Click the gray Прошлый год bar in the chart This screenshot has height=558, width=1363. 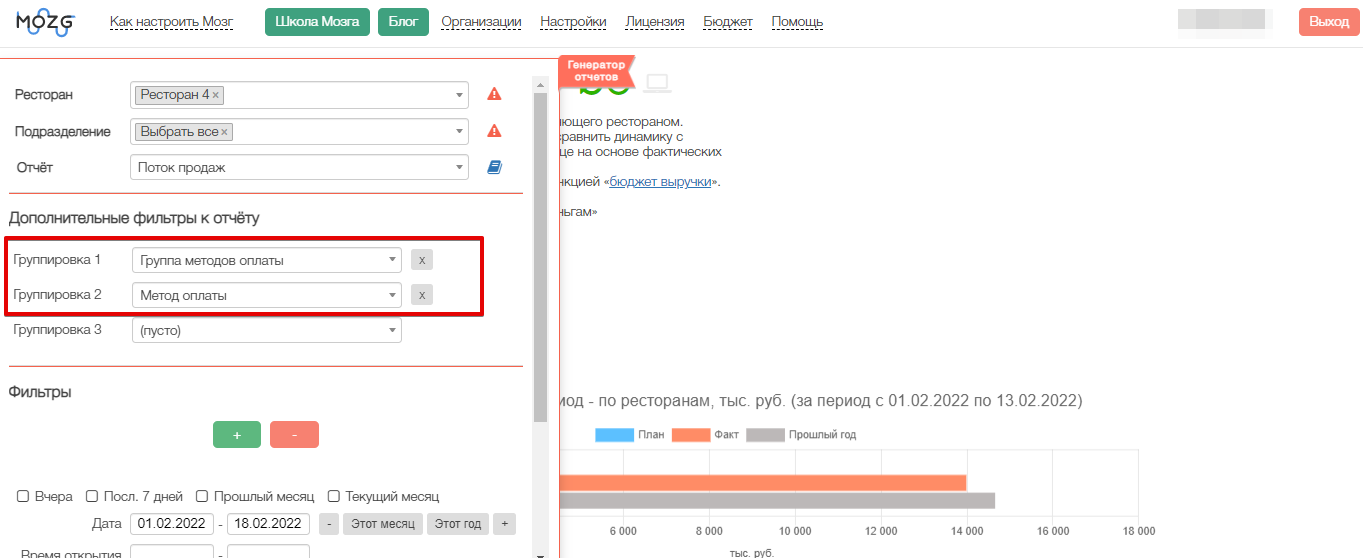(777, 500)
